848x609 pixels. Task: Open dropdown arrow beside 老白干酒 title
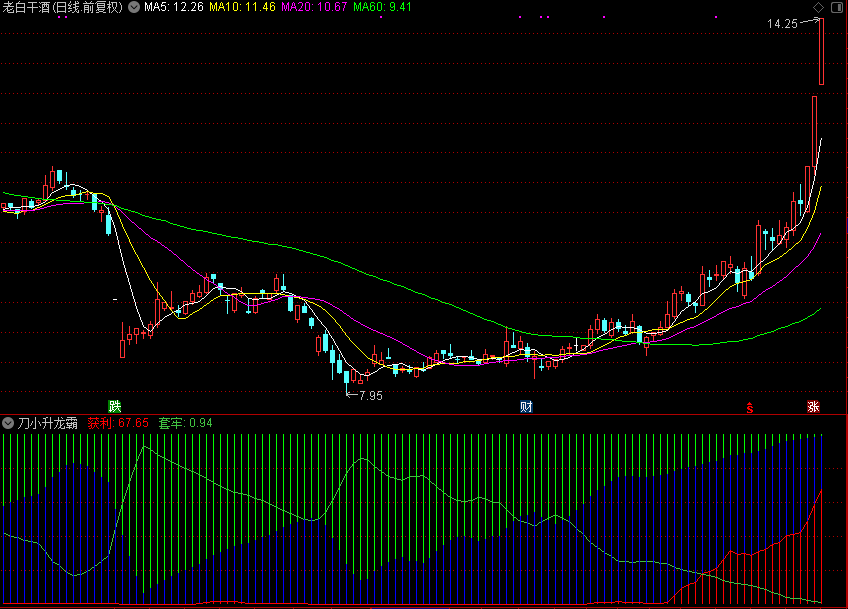134,7
